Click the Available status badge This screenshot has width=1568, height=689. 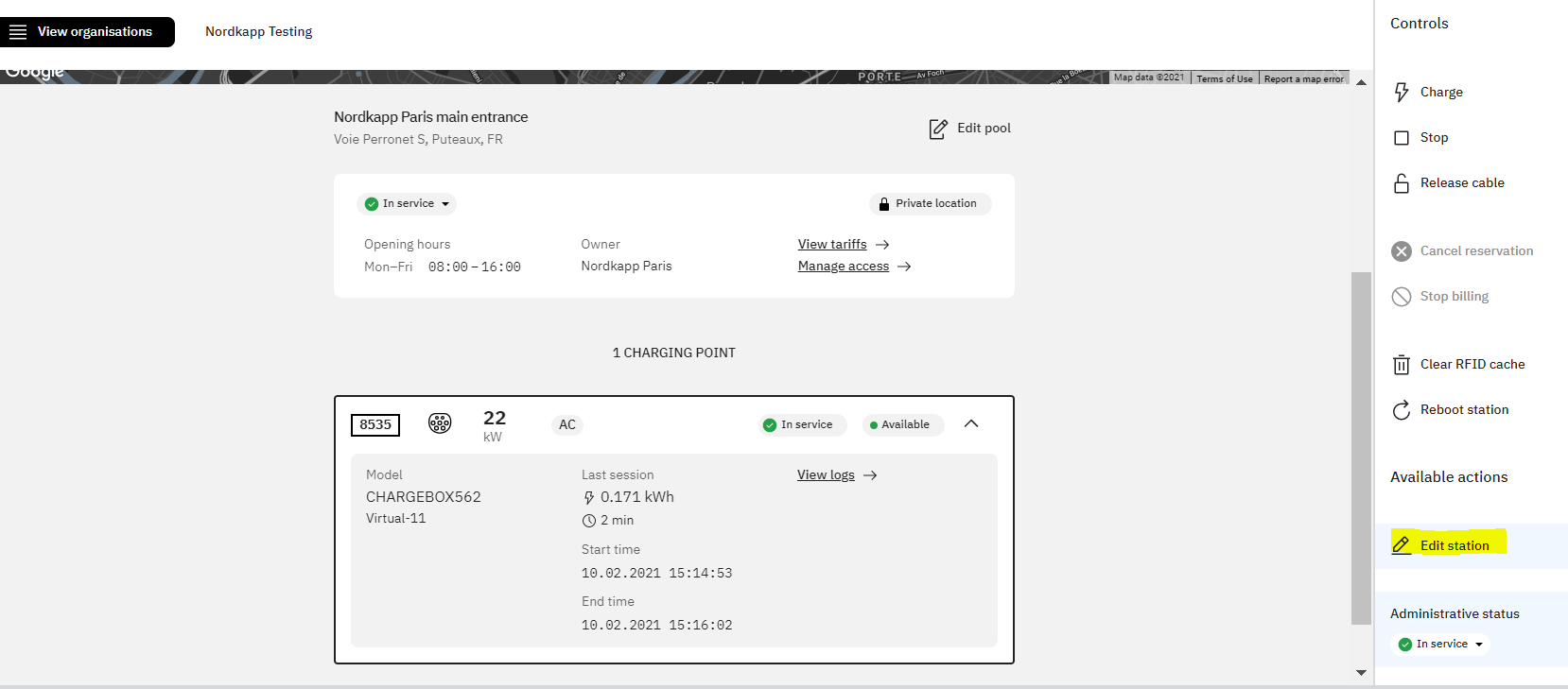(x=902, y=424)
